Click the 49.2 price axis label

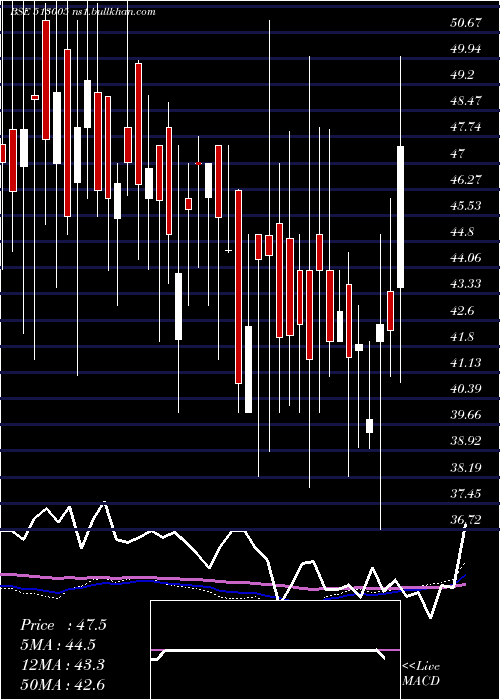463,75
